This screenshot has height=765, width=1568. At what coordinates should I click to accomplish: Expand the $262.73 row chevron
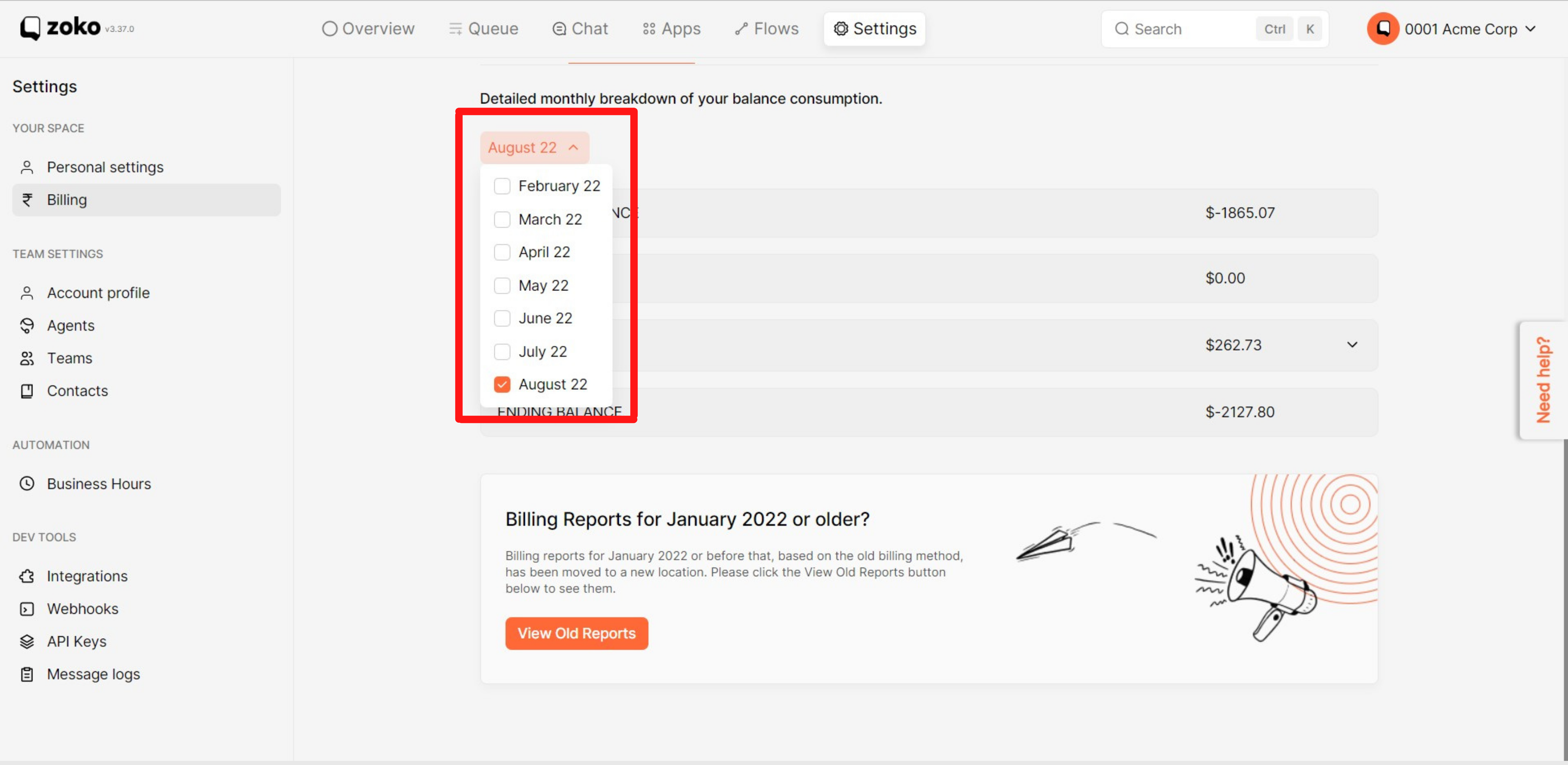1352,345
